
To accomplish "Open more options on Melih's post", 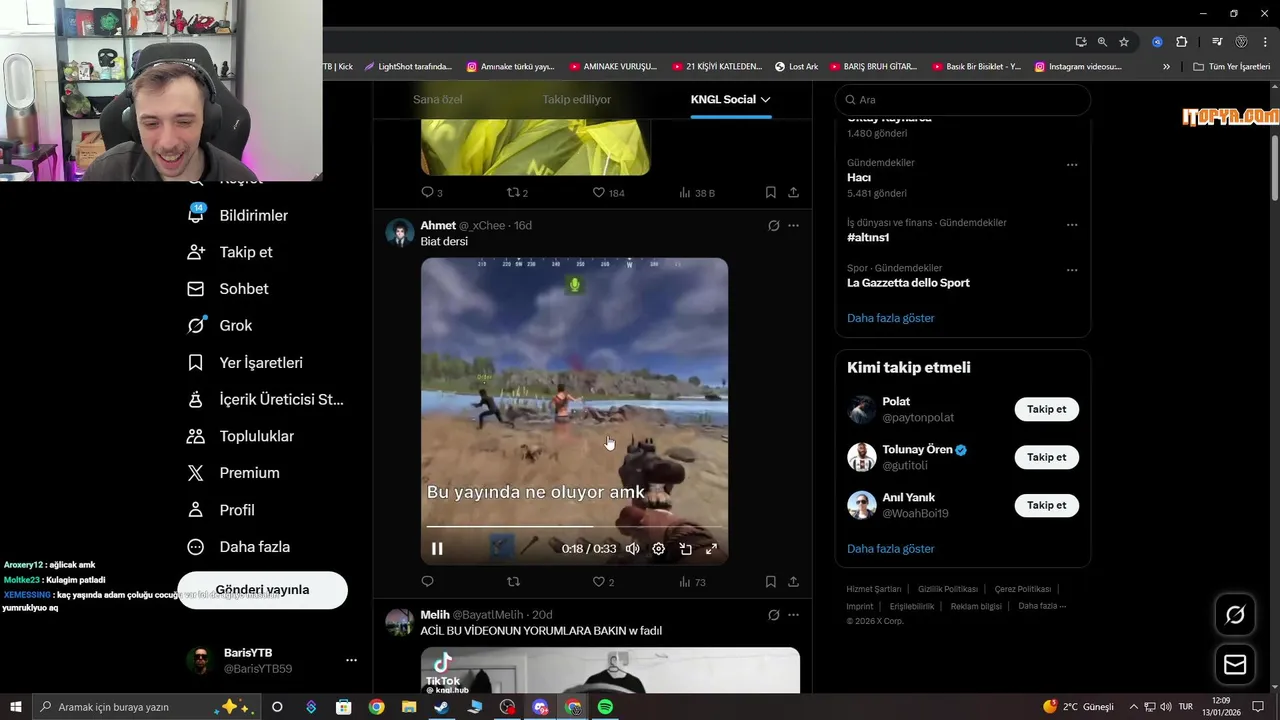I will (x=793, y=614).
